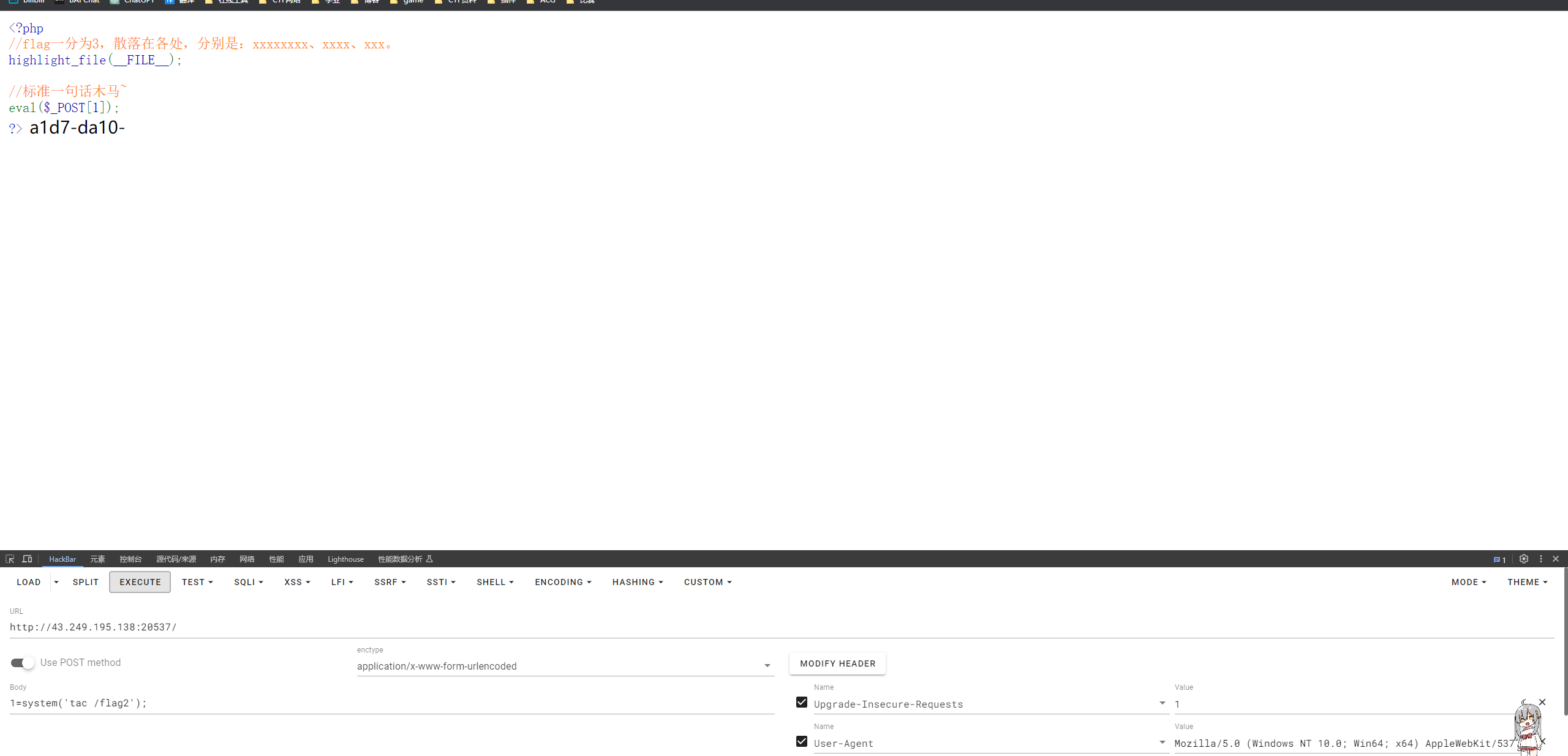This screenshot has height=756, width=1568.
Task: Open the ENCODING dropdown menu
Action: (562, 582)
